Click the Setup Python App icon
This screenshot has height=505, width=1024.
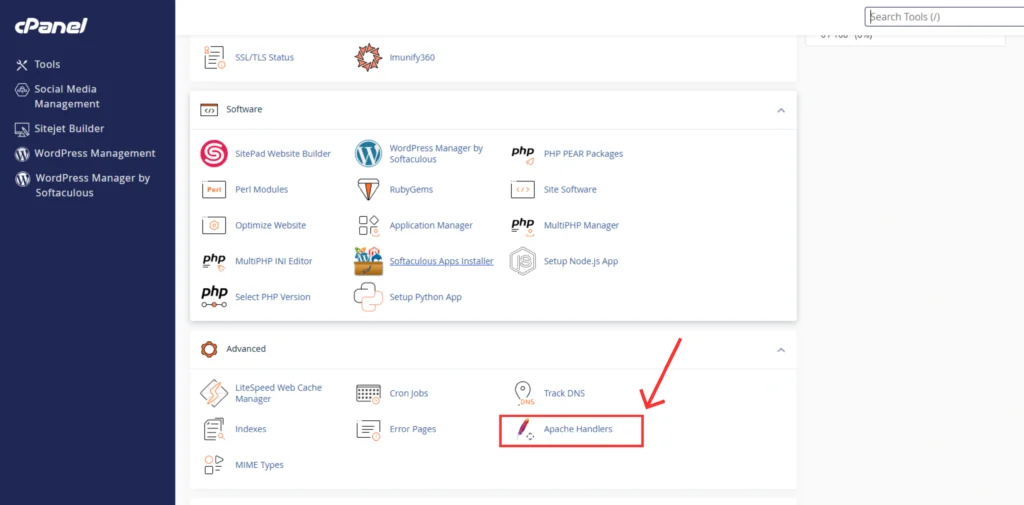368,297
